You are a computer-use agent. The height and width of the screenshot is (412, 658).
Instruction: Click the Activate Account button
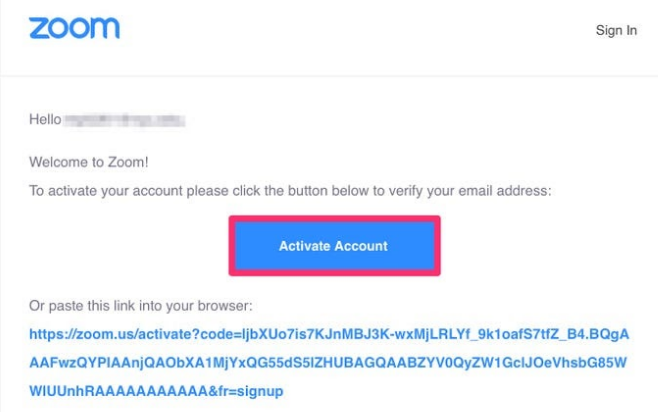click(334, 246)
